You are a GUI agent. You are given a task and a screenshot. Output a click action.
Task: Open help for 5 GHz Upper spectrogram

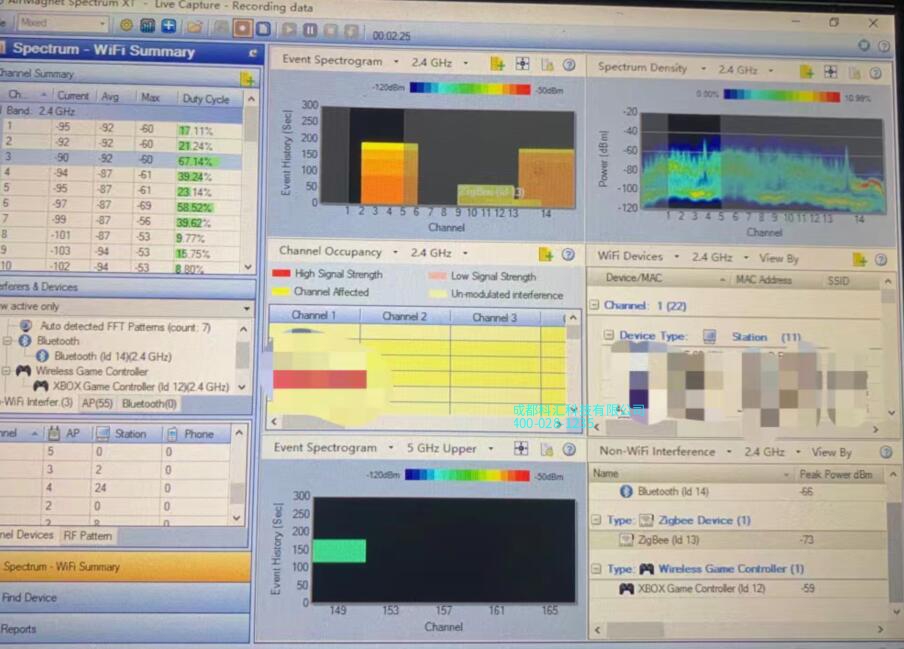[x=569, y=450]
